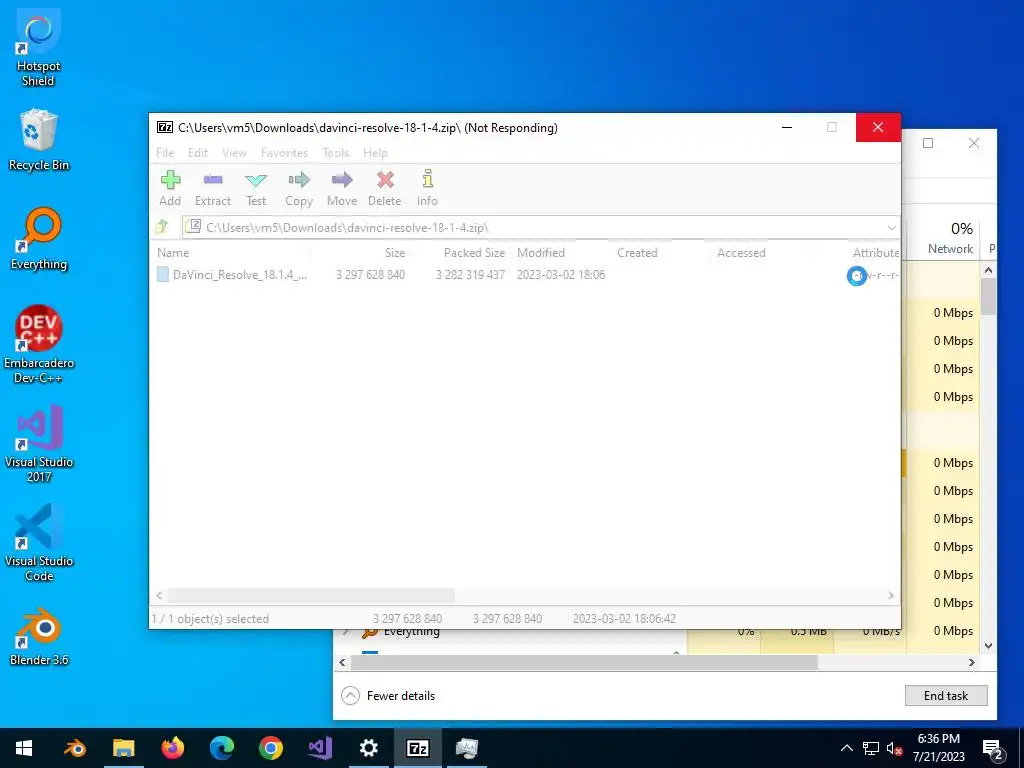This screenshot has height=768, width=1024.
Task: Click the muted volume tray icon
Action: 894,749
